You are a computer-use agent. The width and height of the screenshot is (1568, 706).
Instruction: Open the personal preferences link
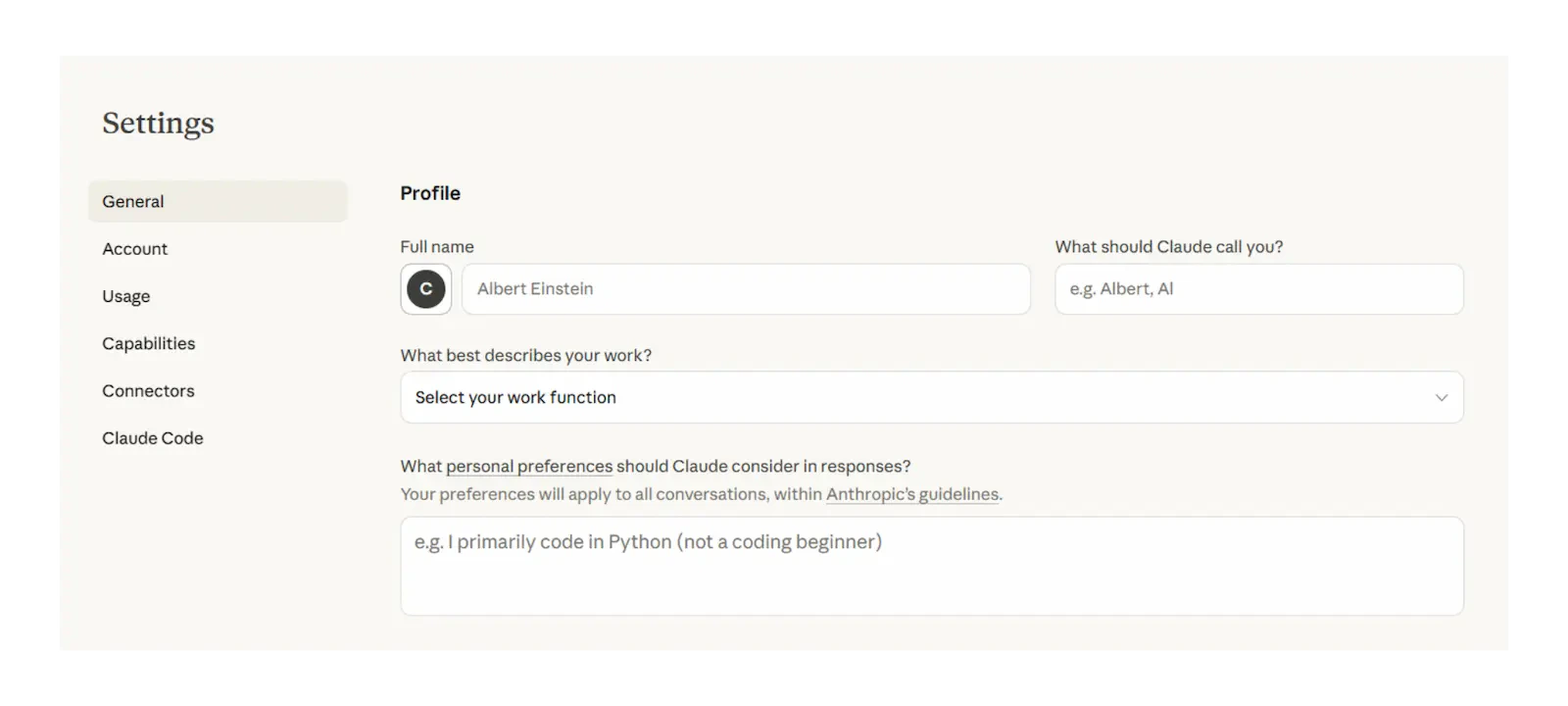click(528, 466)
